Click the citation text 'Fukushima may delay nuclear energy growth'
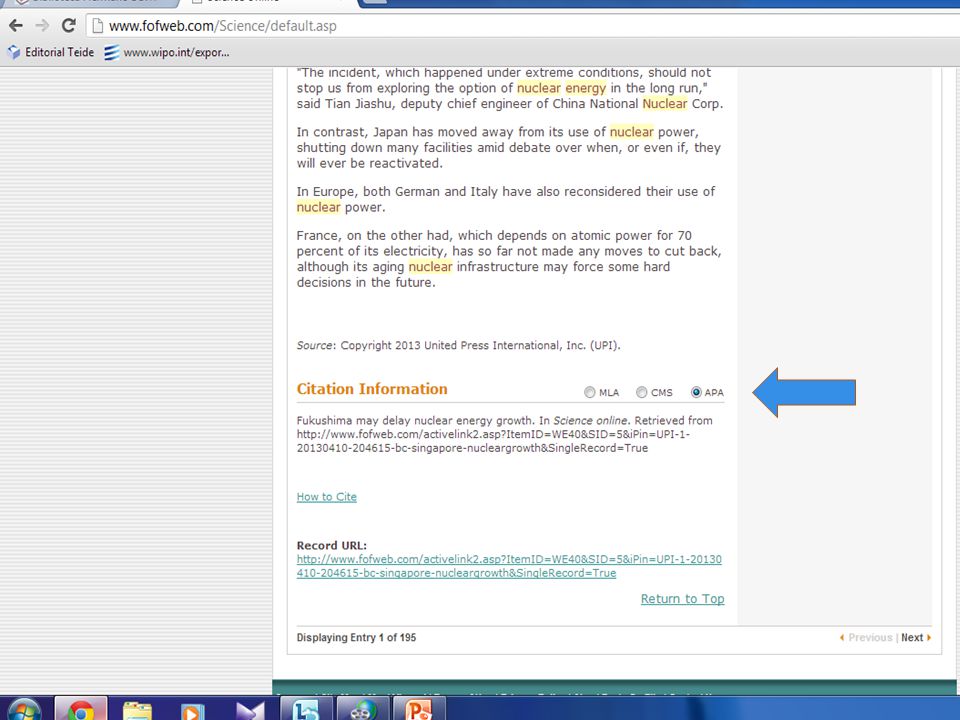 [x=415, y=421]
